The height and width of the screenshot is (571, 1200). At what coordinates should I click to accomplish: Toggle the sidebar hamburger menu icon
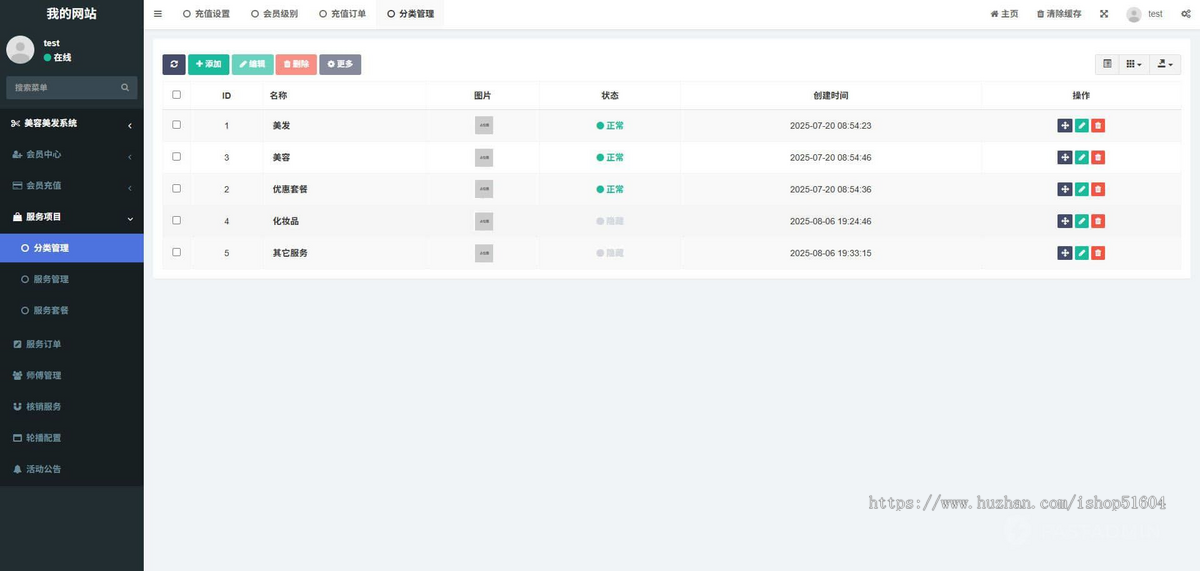click(x=158, y=14)
